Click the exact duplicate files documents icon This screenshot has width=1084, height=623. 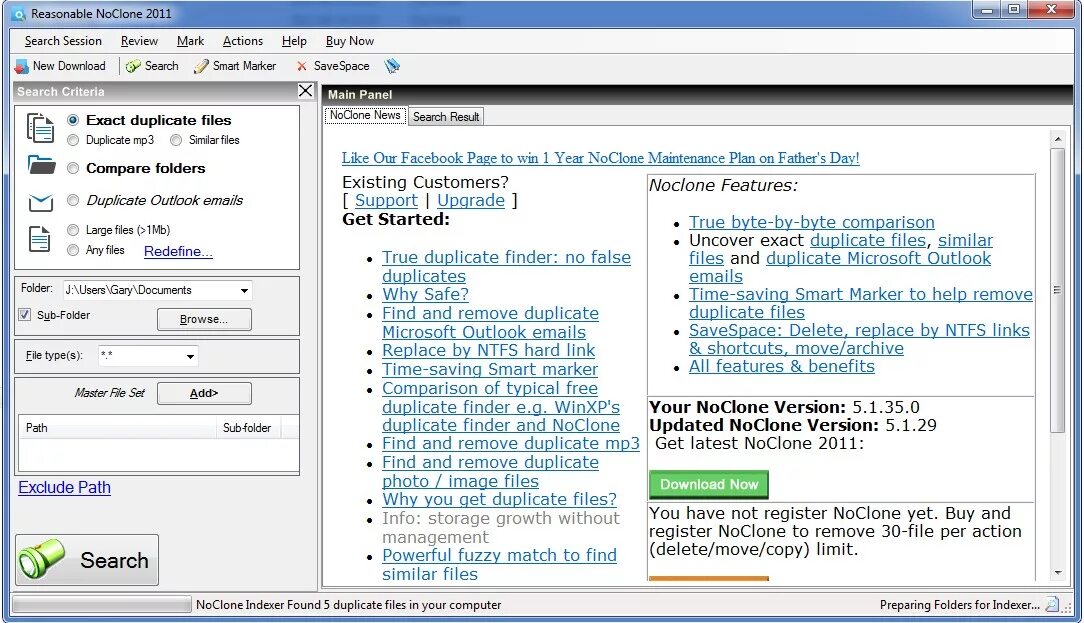tap(40, 128)
